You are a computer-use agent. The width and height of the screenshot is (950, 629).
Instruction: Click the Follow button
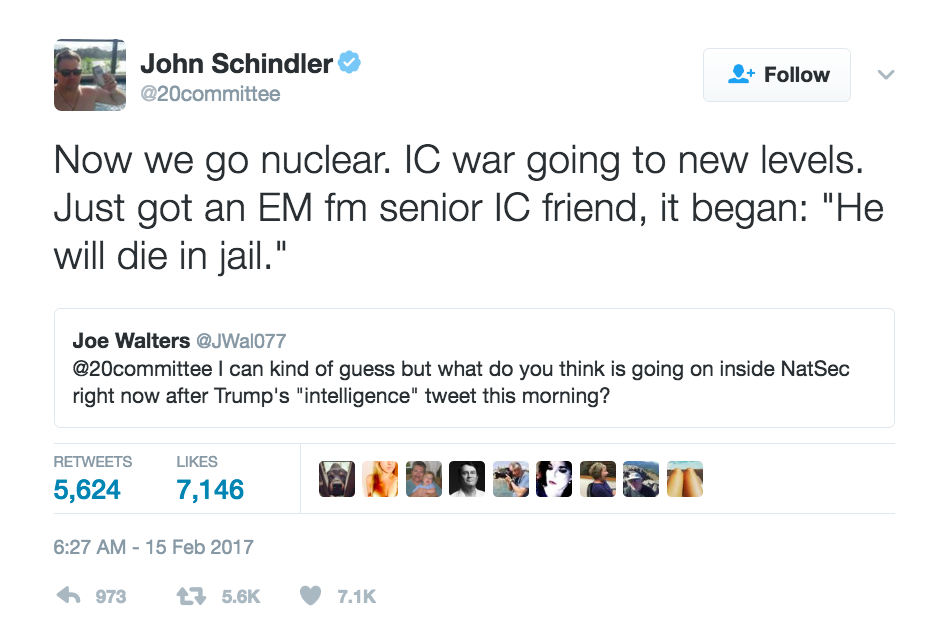(x=777, y=75)
